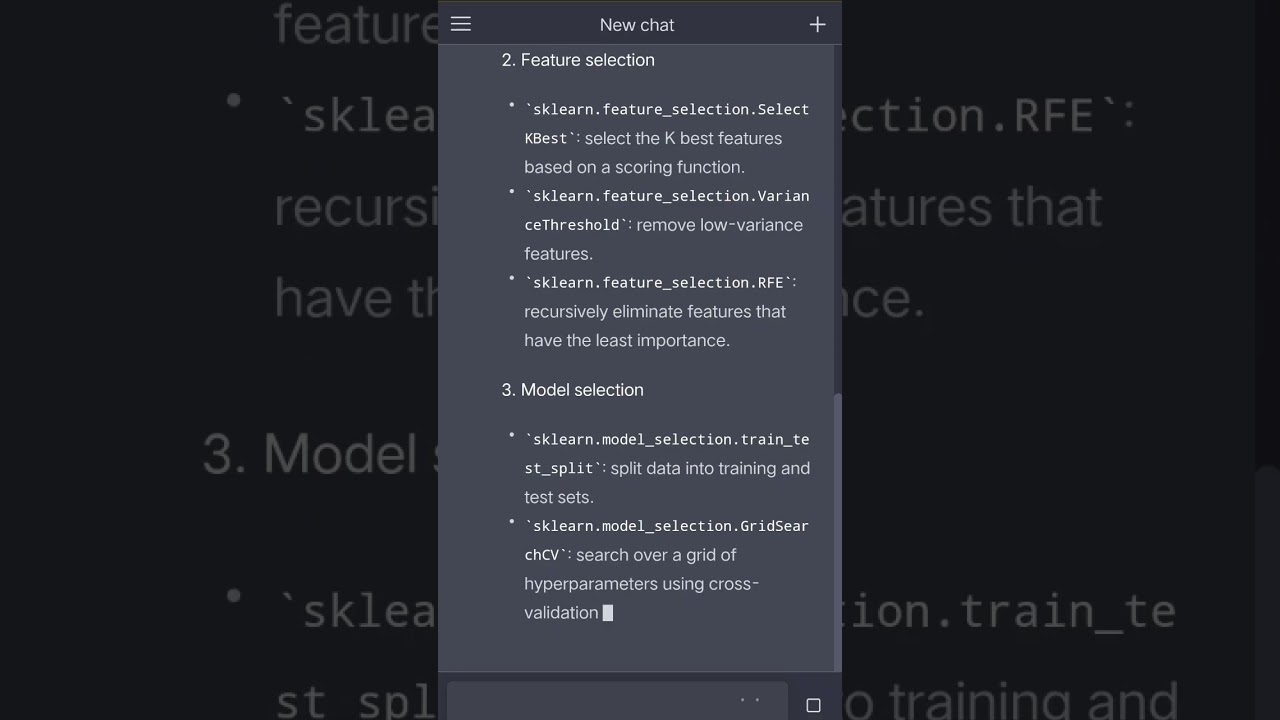Stop generating the response
Viewport: 1280px width, 720px height.
point(813,705)
